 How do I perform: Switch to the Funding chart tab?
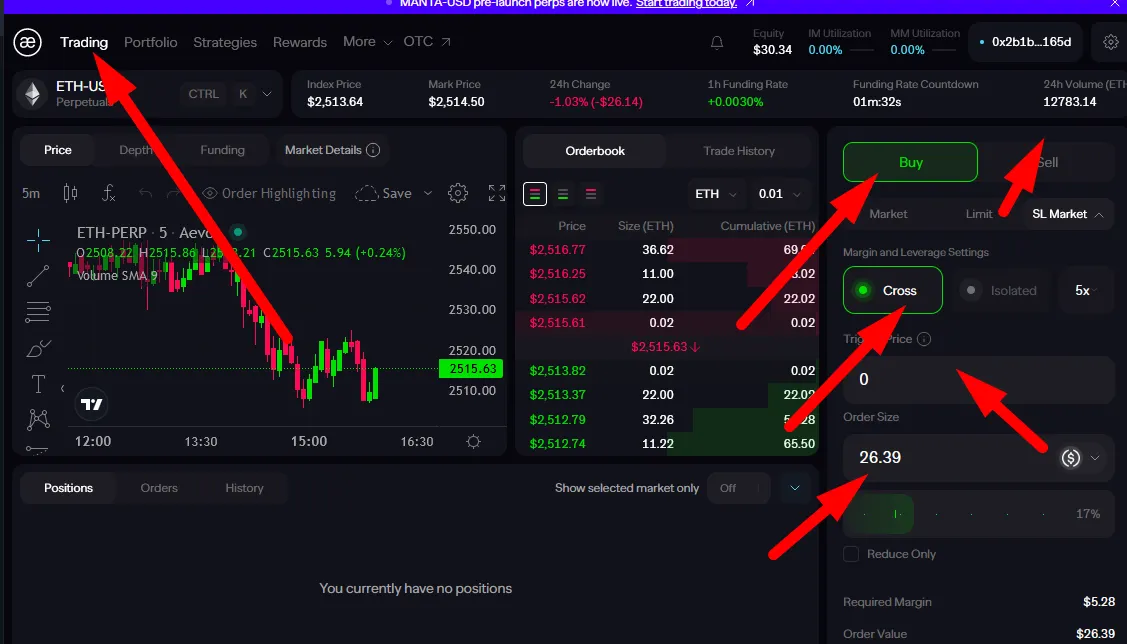pos(222,150)
